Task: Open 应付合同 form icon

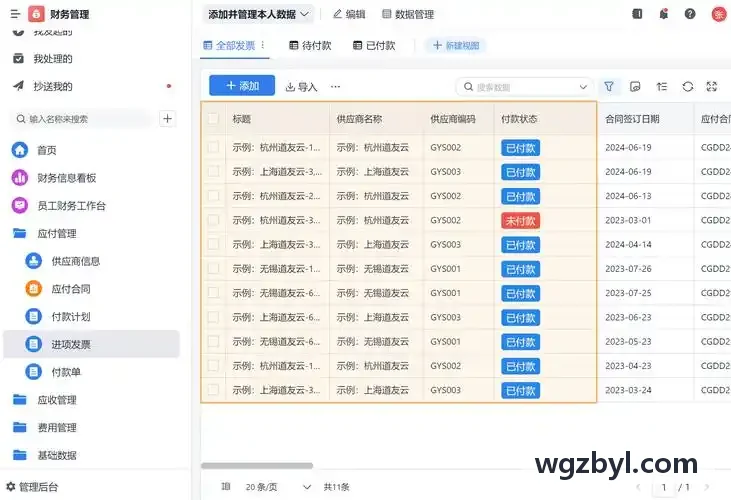Action: click(x=34, y=289)
